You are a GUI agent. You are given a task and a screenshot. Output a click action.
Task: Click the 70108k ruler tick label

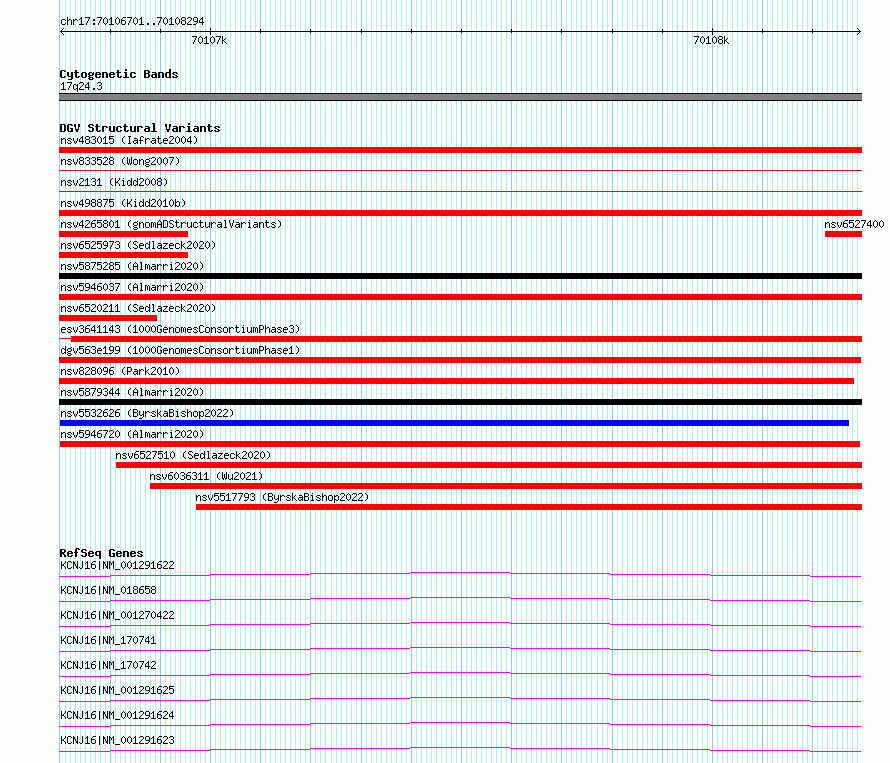711,40
